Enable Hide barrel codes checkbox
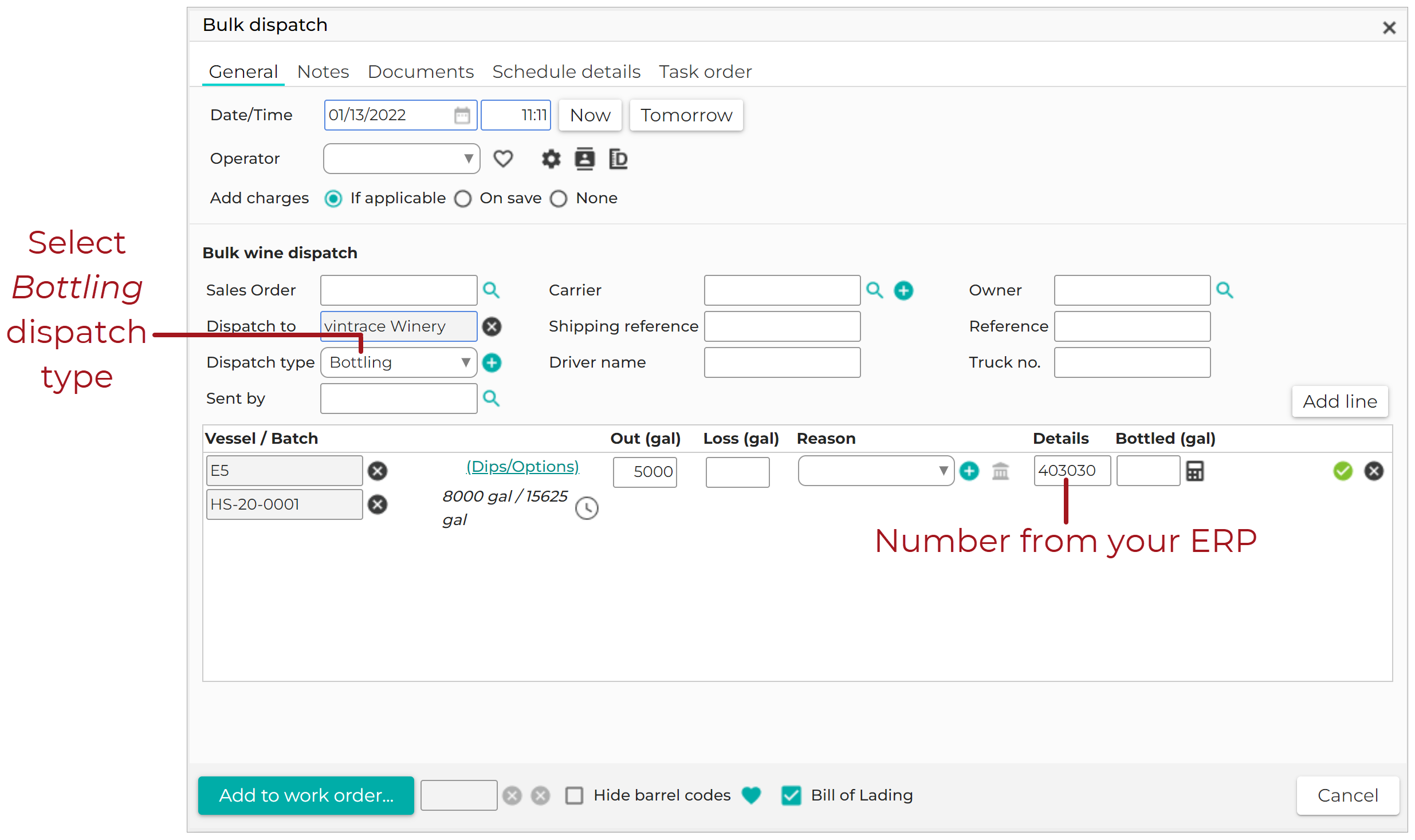The image size is (1415, 840). (x=574, y=795)
